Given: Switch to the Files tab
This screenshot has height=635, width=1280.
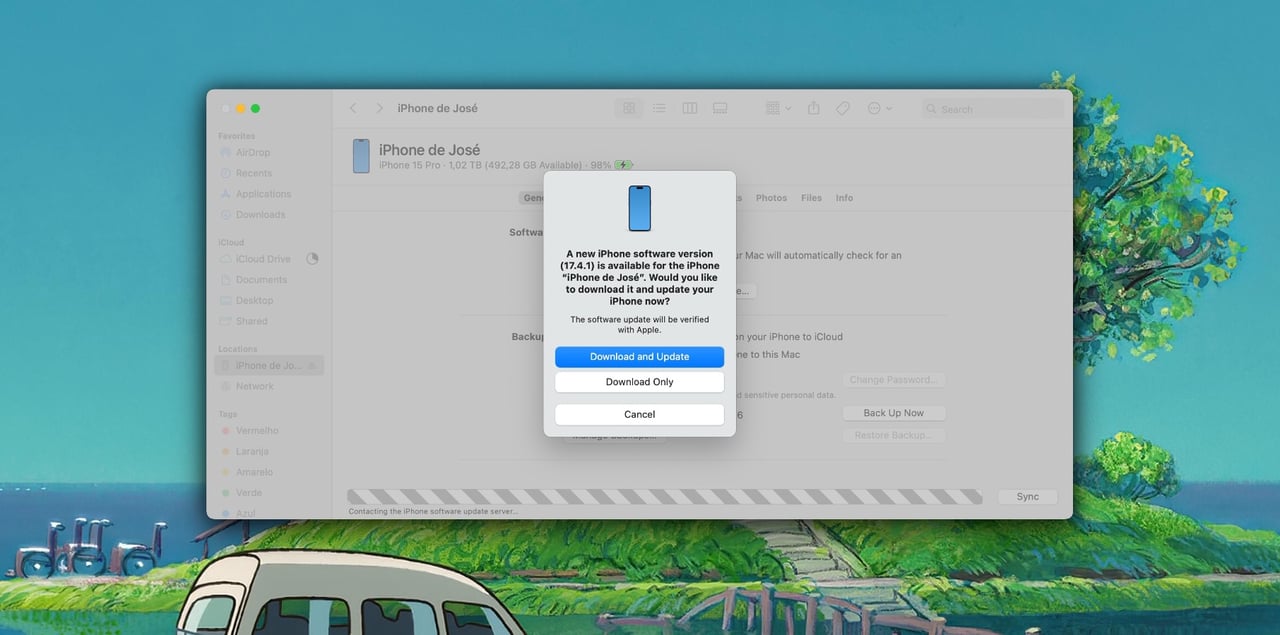Looking at the screenshot, I should tap(811, 198).
